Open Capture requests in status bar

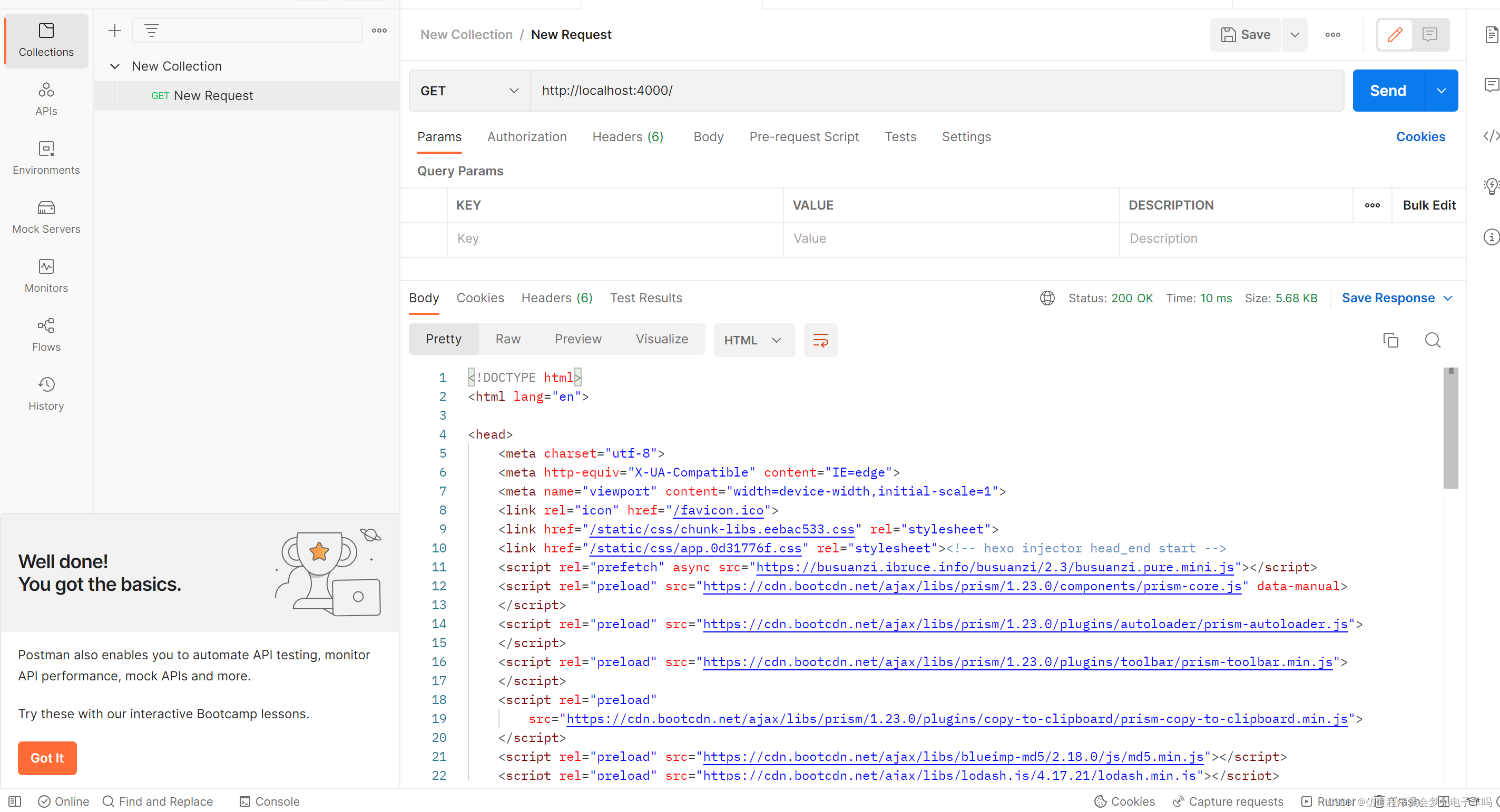1228,801
